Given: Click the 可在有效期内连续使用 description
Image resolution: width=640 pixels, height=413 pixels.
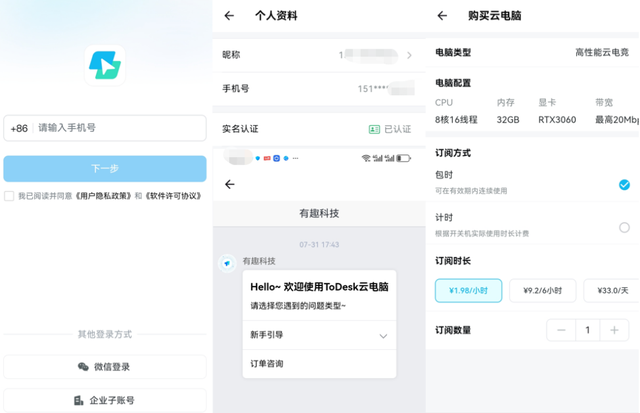Looking at the screenshot, I should click(471, 191).
